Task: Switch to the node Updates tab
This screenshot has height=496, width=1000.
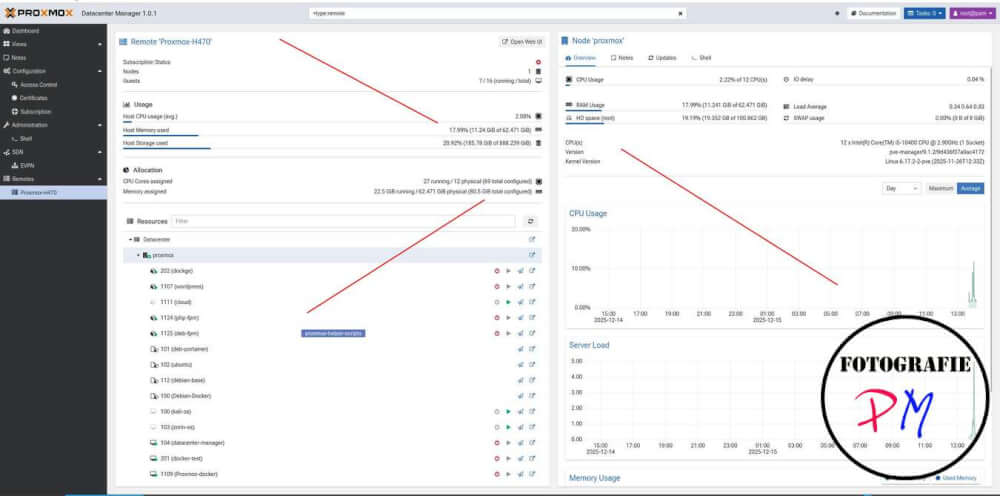Action: click(x=662, y=58)
